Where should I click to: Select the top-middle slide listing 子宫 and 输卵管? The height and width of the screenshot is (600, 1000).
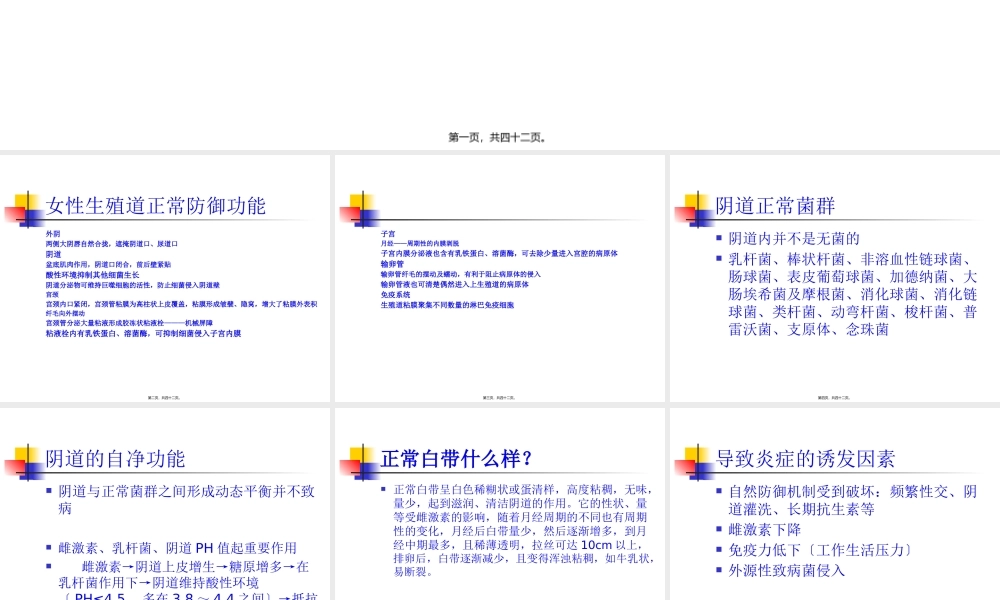pos(500,277)
